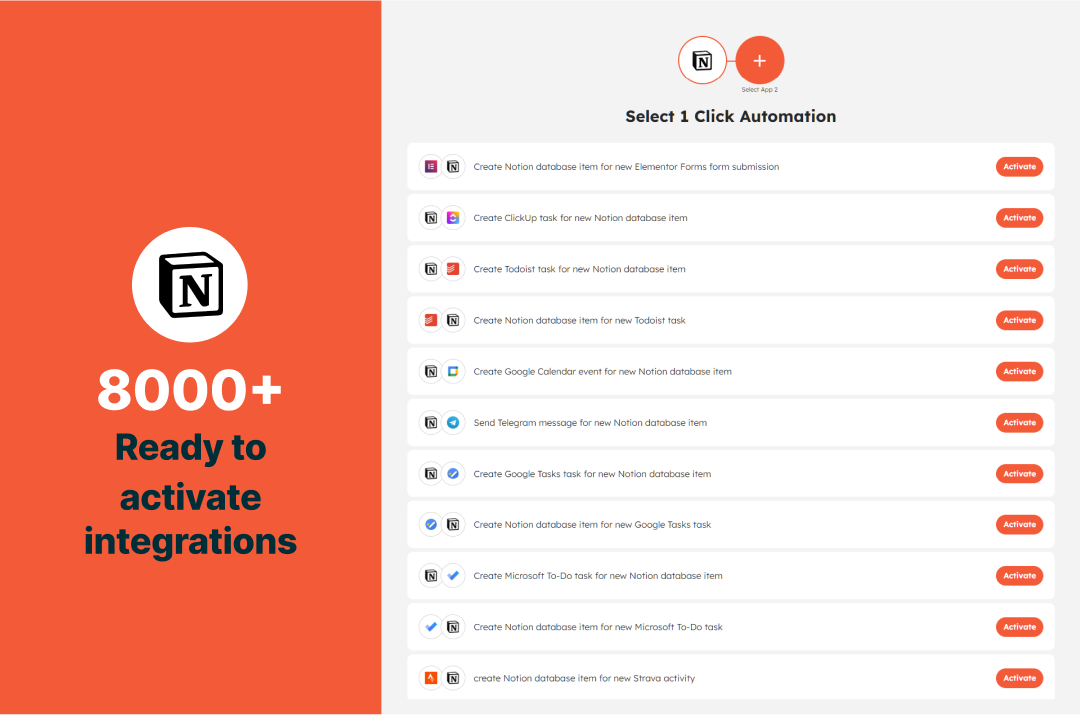Screen dimensions: 1080x715
Task: Click the 'Select App 2' label
Action: [760, 90]
